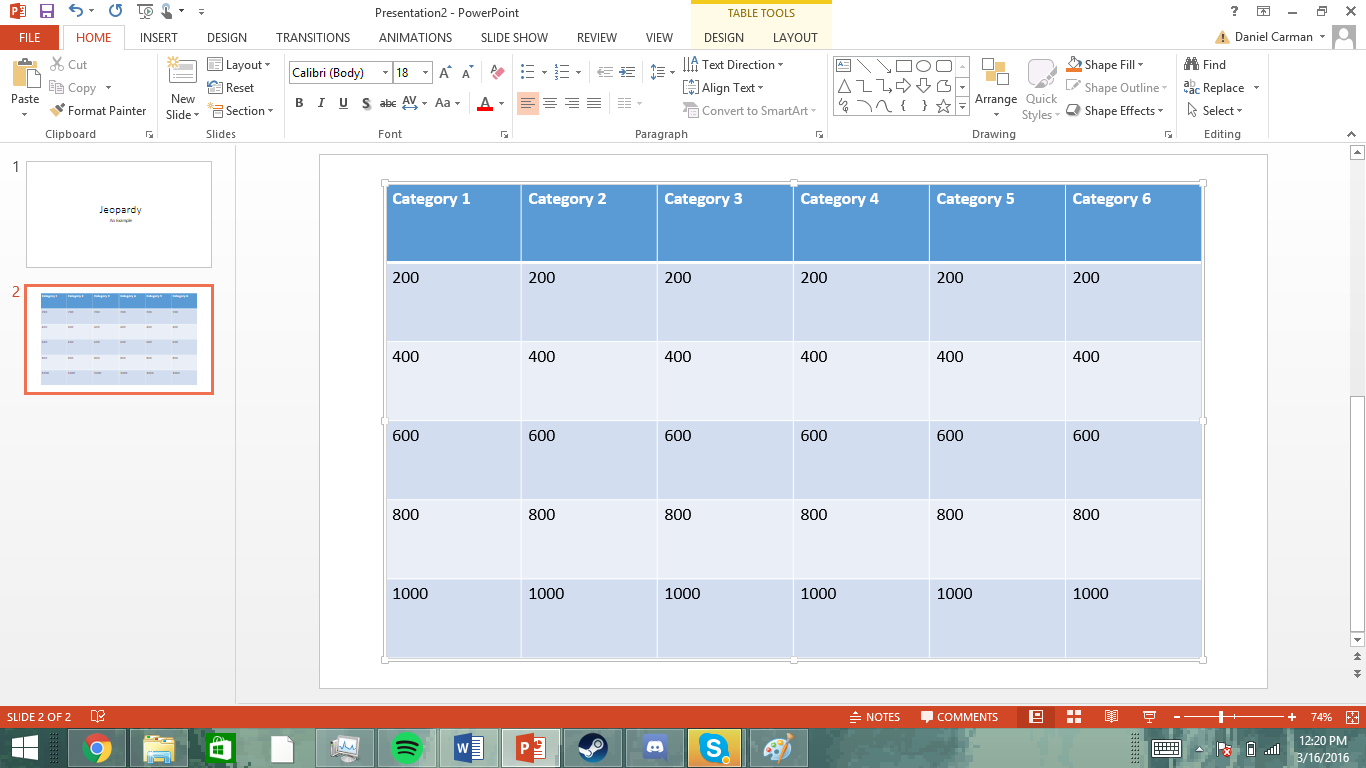Open the slide Layout dropdown
The image size is (1366, 768).
point(239,64)
